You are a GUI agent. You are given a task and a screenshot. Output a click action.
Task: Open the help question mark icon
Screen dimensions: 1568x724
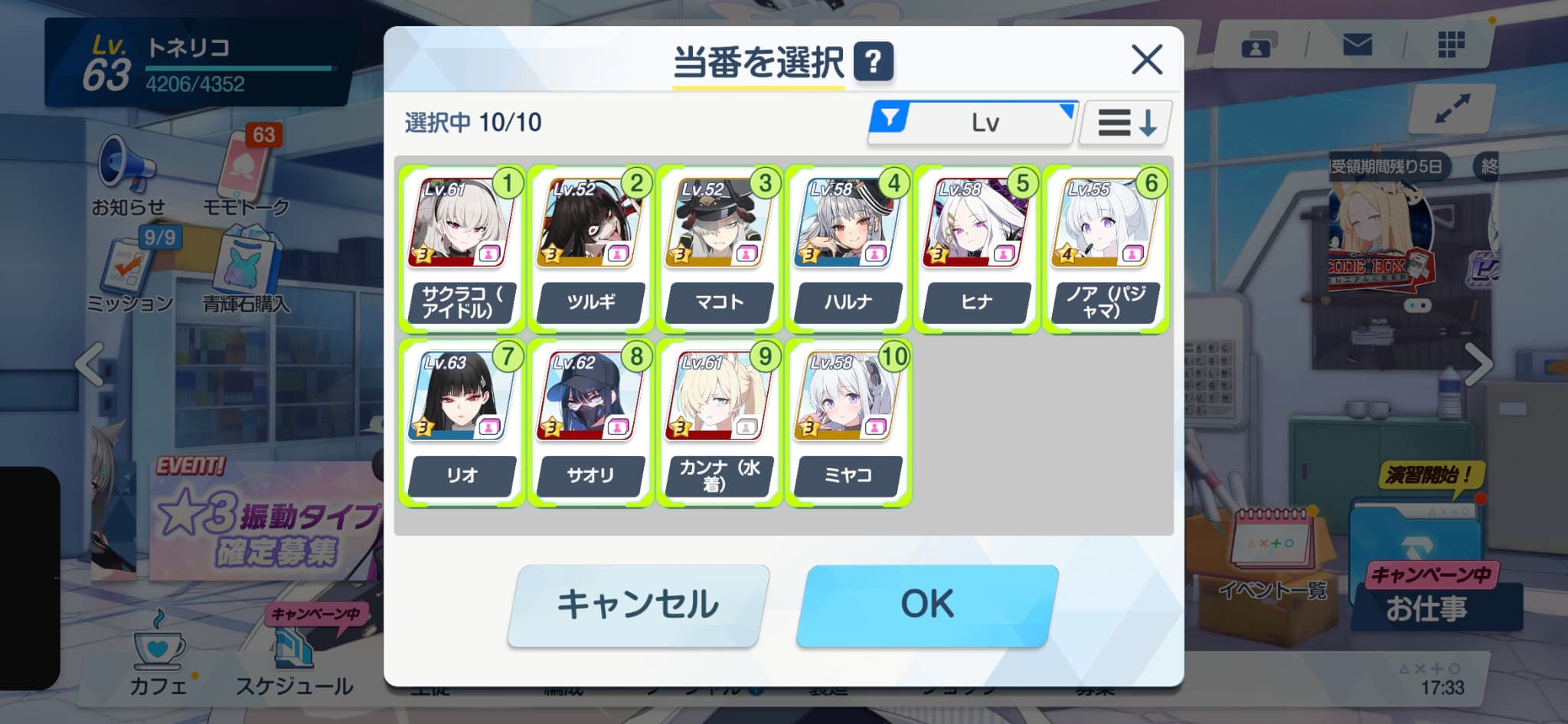[874, 61]
